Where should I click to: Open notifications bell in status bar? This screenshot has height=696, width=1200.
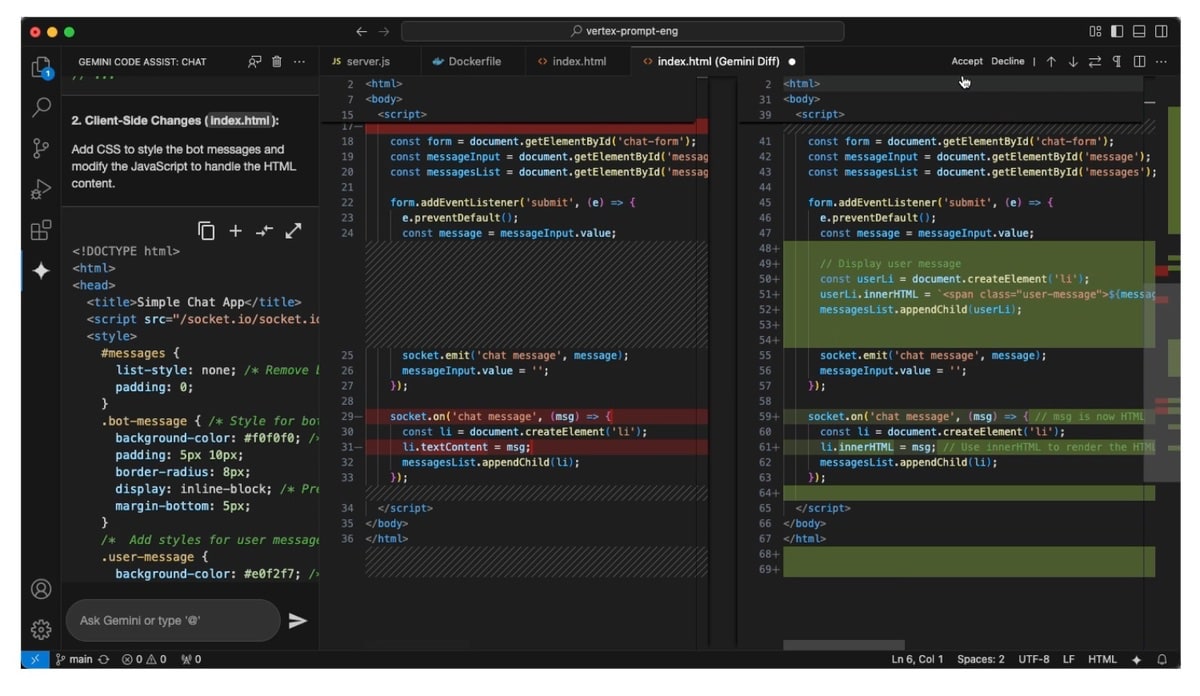pyautogui.click(x=1162, y=660)
